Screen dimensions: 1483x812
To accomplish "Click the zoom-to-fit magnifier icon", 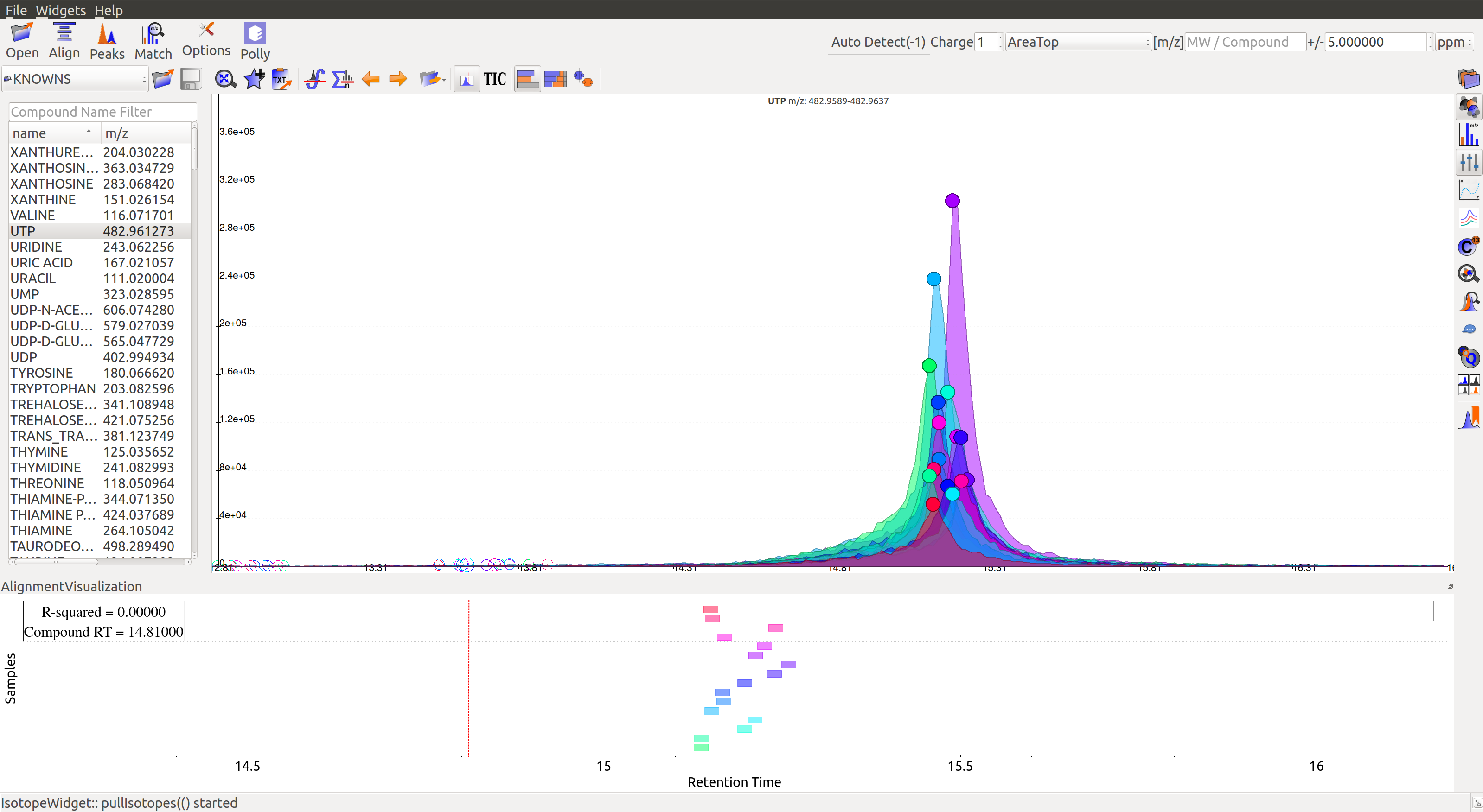I will point(225,79).
